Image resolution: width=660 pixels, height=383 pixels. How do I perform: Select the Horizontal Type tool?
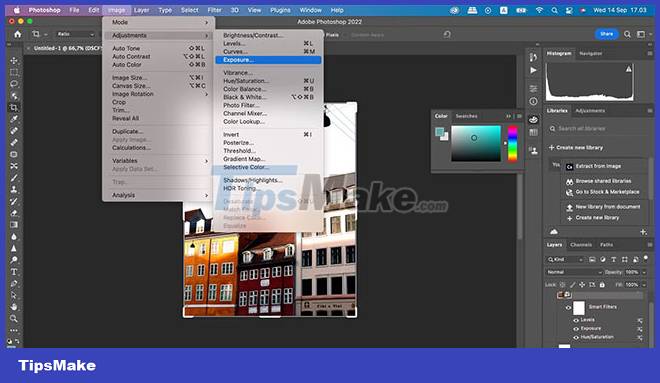(14, 272)
